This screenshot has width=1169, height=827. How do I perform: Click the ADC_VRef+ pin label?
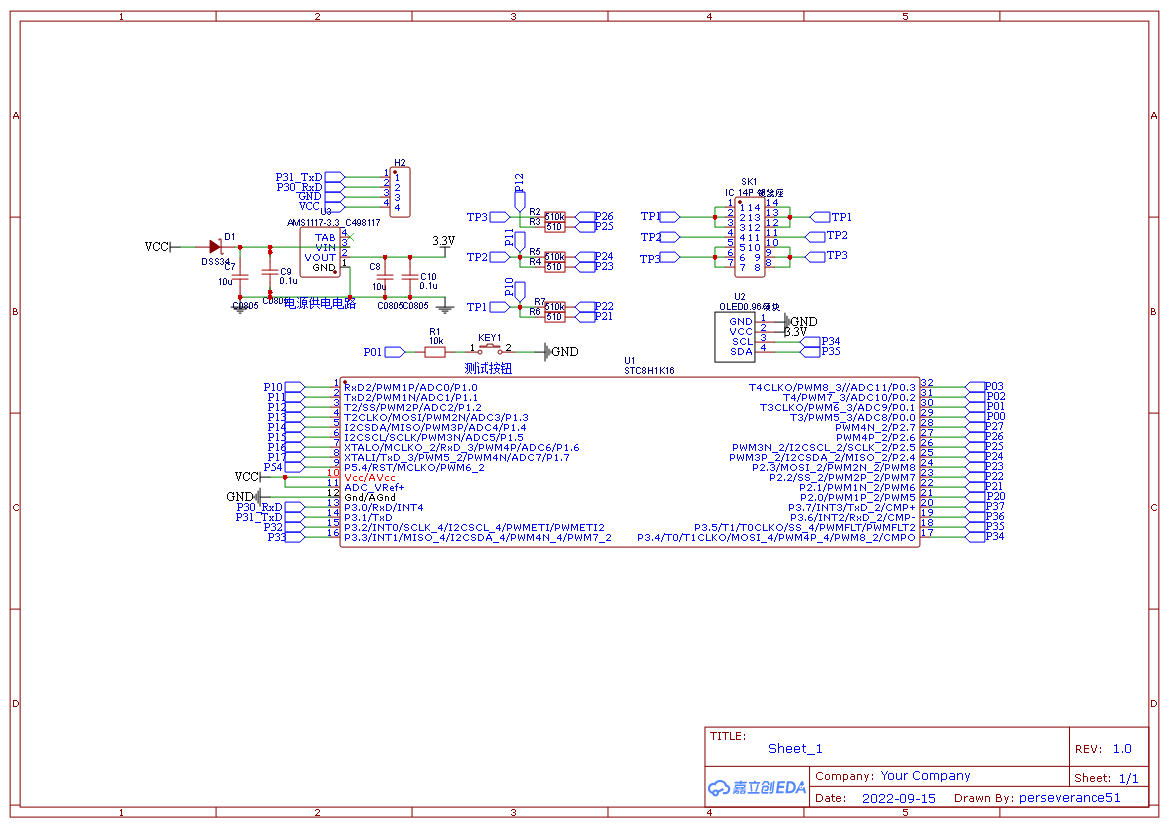pyautogui.click(x=374, y=487)
